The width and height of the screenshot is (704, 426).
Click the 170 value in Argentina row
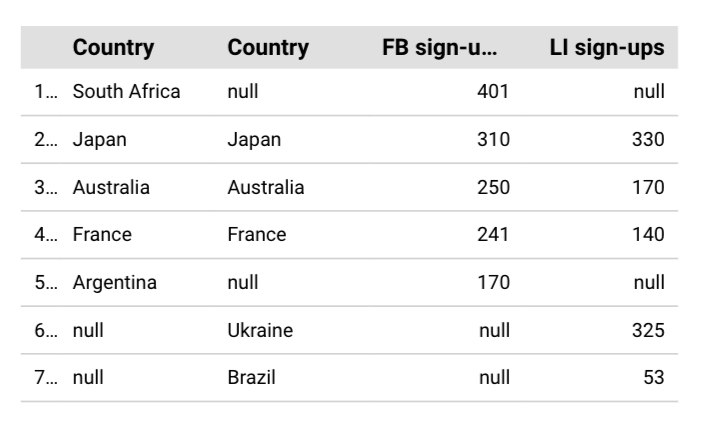(x=493, y=283)
